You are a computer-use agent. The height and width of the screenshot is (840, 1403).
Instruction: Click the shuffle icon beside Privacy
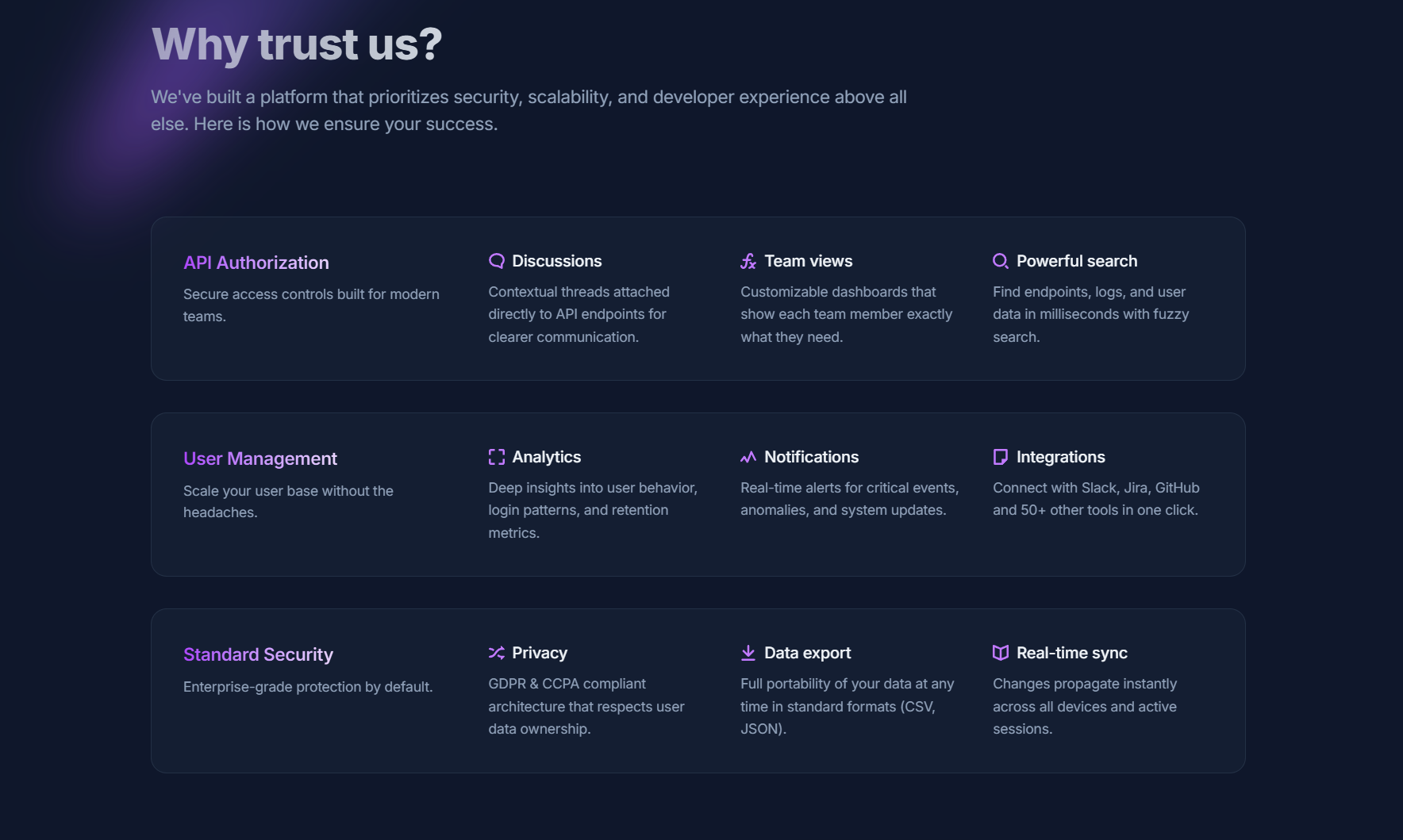coord(497,653)
